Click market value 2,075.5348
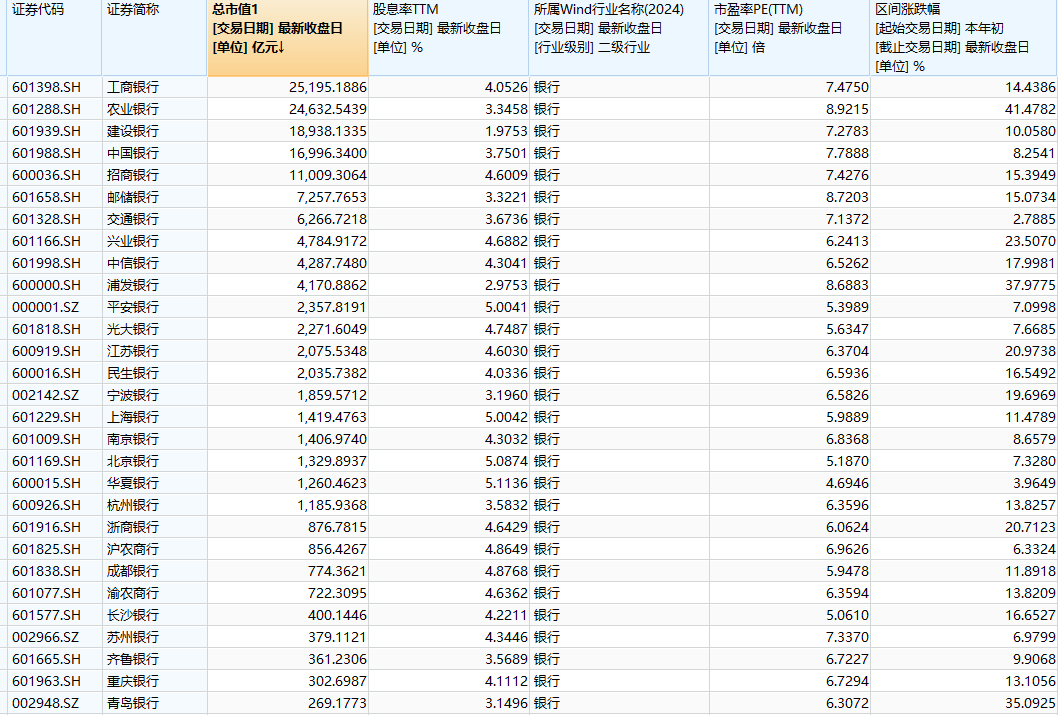Screen dimensions: 1063x715 coord(332,351)
